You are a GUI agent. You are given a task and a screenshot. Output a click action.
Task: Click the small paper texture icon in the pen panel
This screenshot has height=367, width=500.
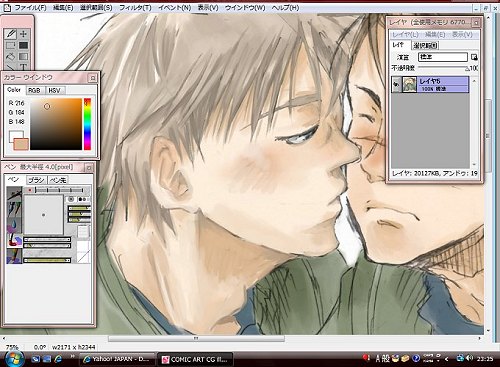point(83,231)
